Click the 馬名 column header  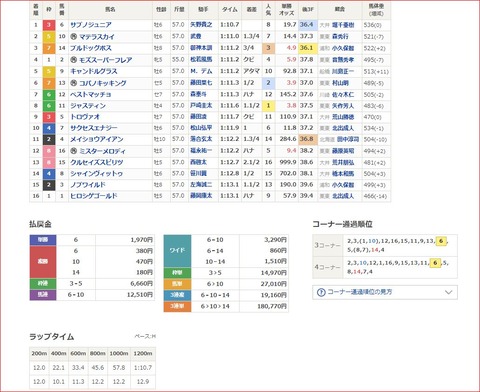click(110, 10)
